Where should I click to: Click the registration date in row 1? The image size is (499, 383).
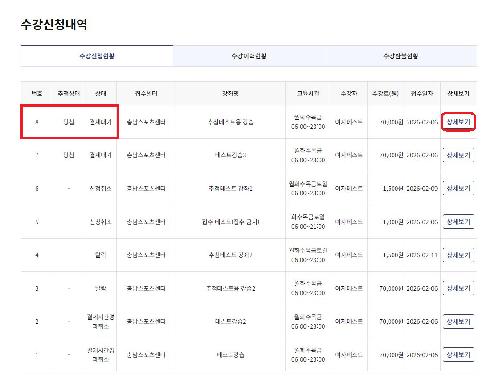click(422, 355)
